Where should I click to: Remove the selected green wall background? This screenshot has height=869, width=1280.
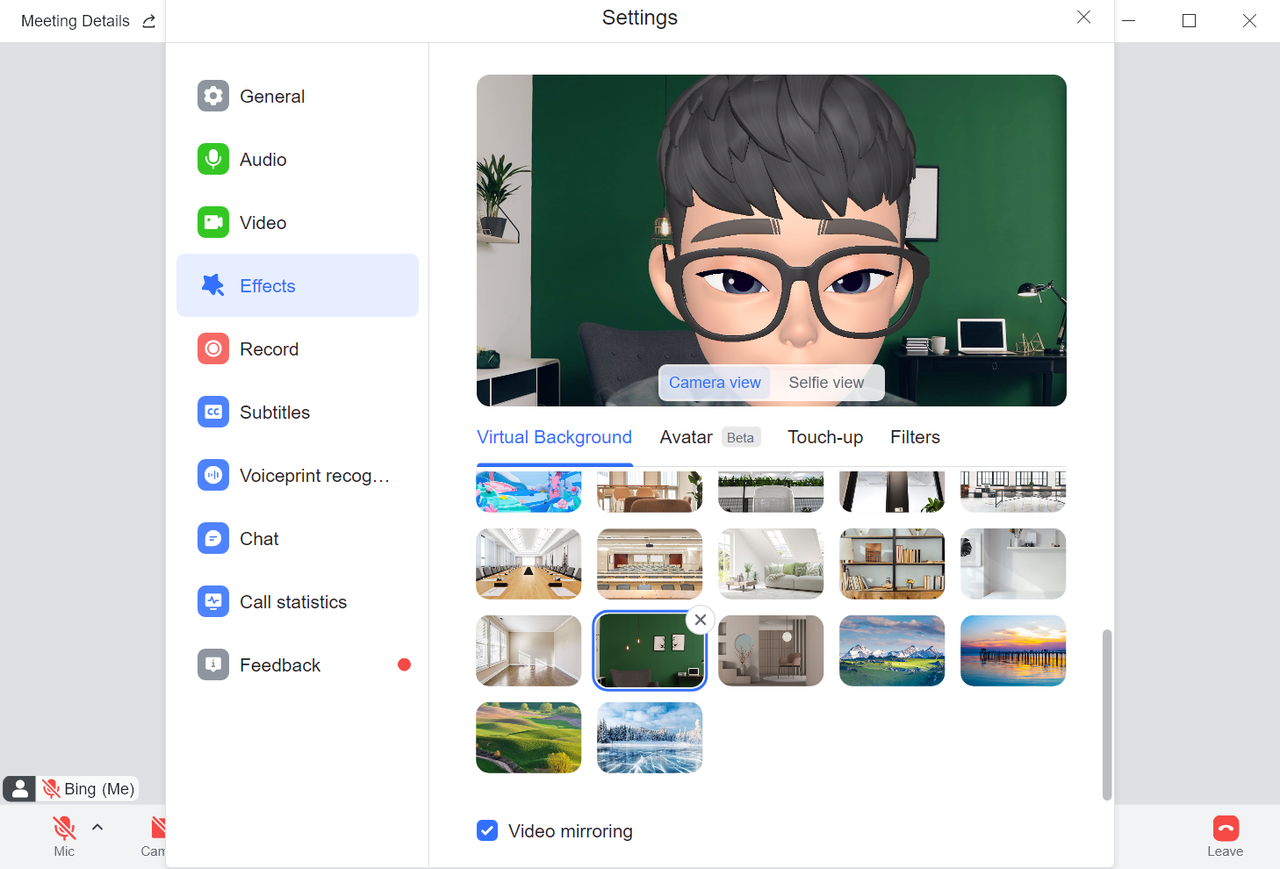pos(700,620)
